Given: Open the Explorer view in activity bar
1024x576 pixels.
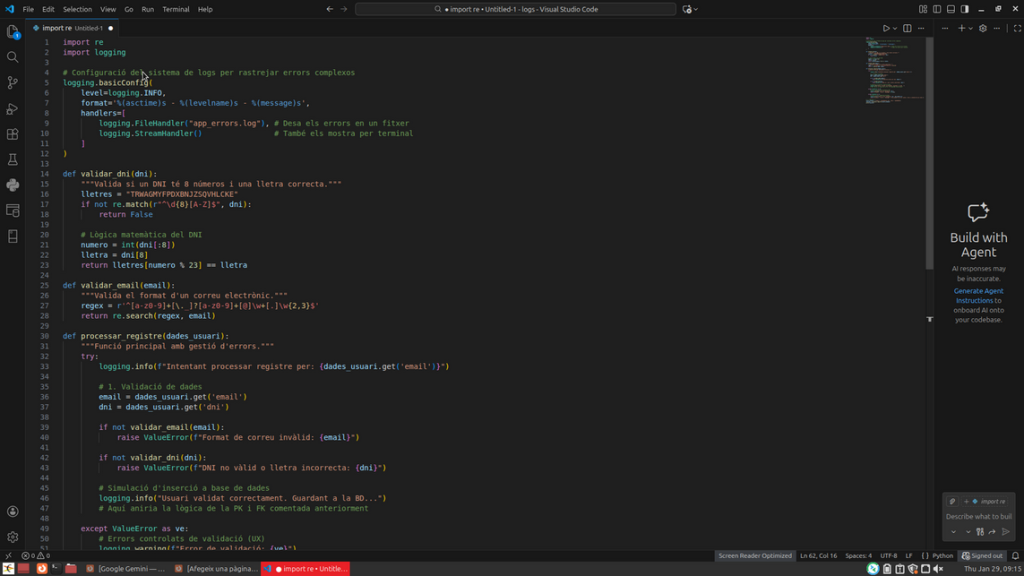Looking at the screenshot, I should (13, 32).
